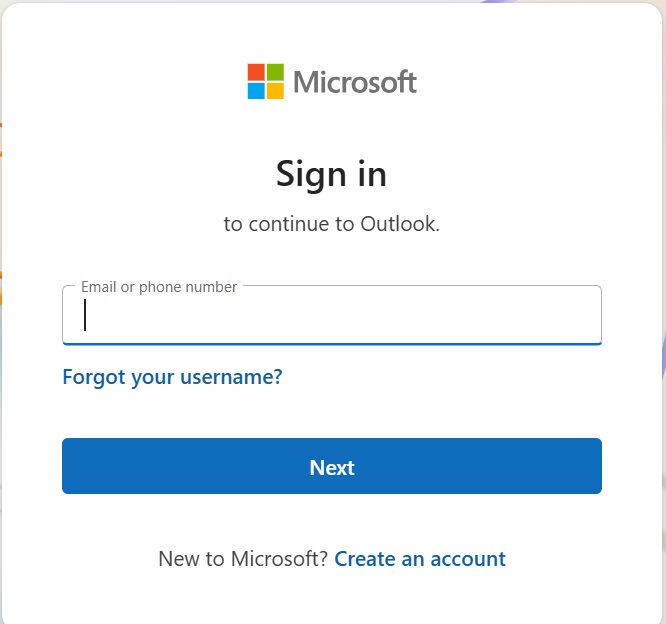Viewport: 666px width, 624px height.
Task: Click the green square in Microsoft logo
Action: point(275,72)
